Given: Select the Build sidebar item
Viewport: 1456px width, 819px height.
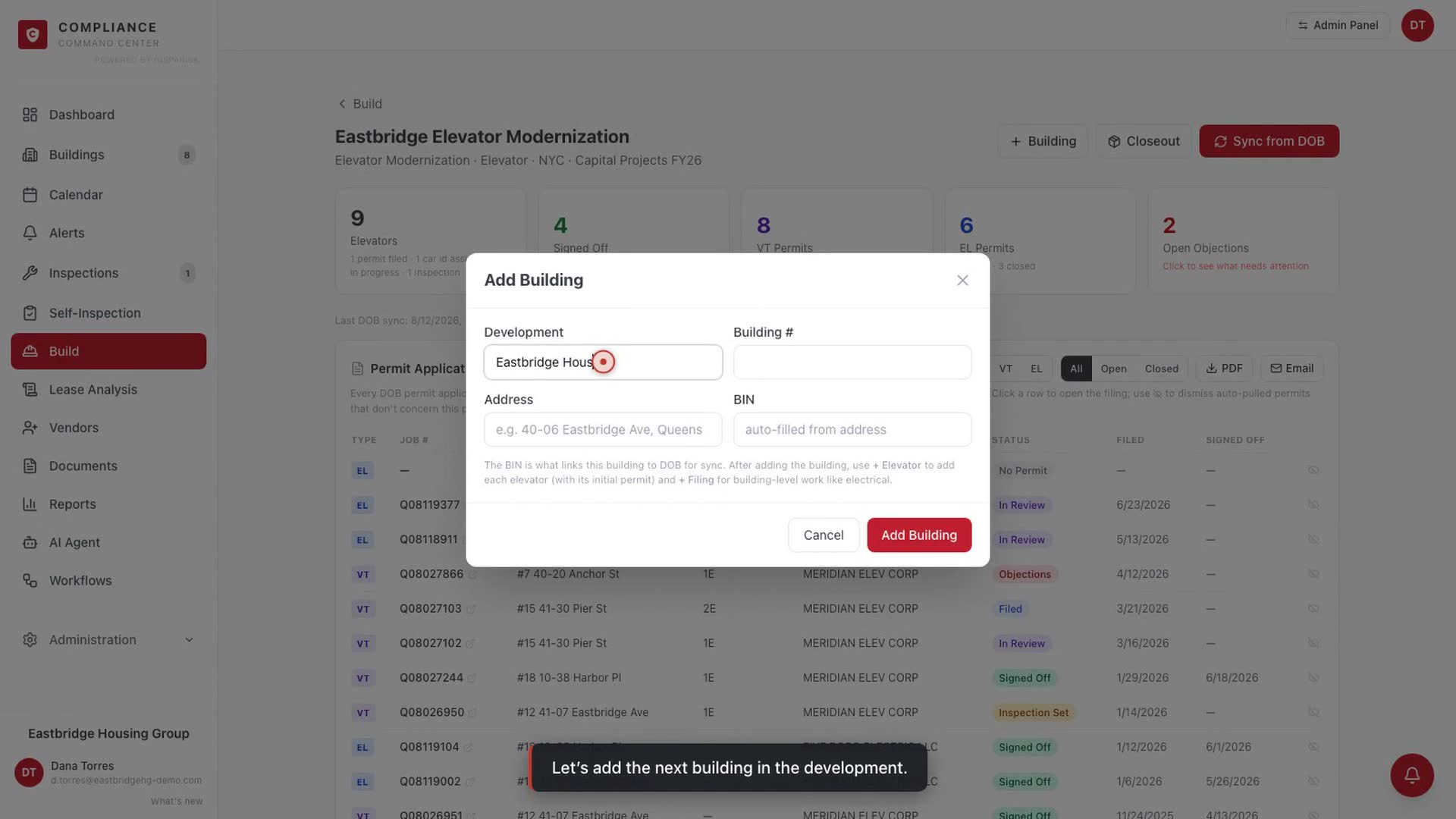Looking at the screenshot, I should point(108,351).
